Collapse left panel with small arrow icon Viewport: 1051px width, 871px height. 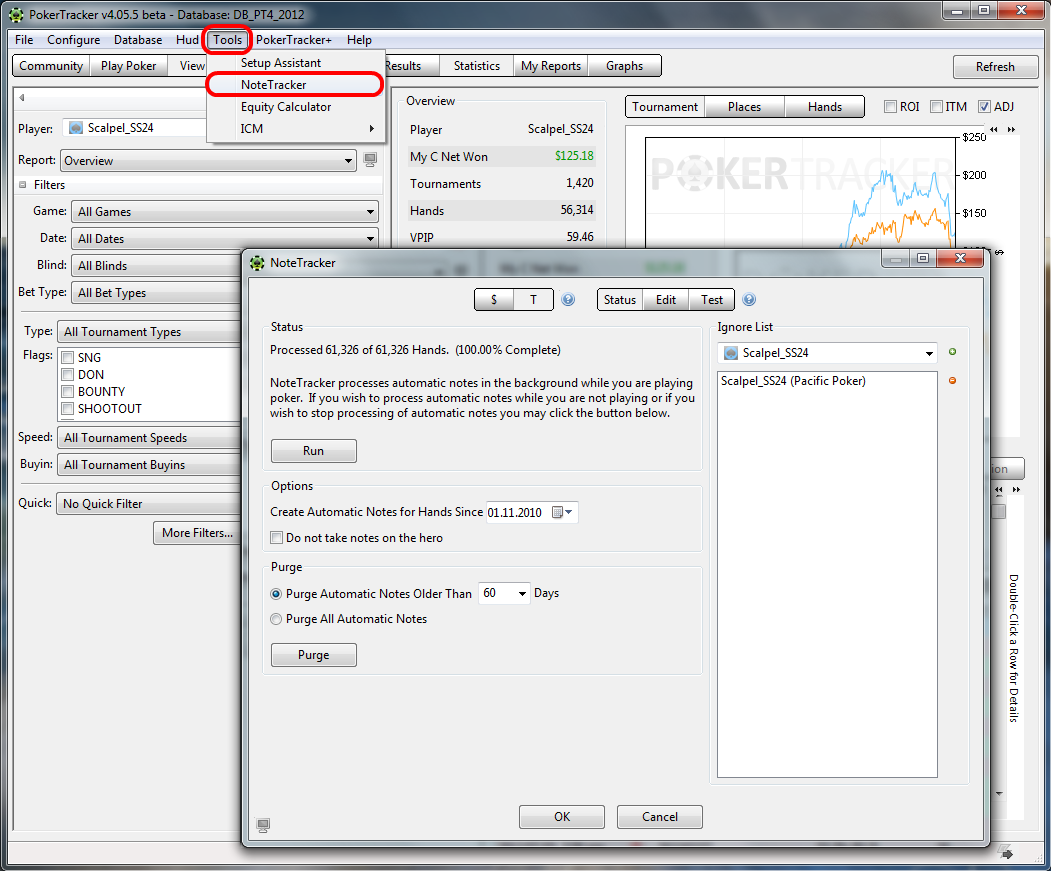pyautogui.click(x=22, y=98)
